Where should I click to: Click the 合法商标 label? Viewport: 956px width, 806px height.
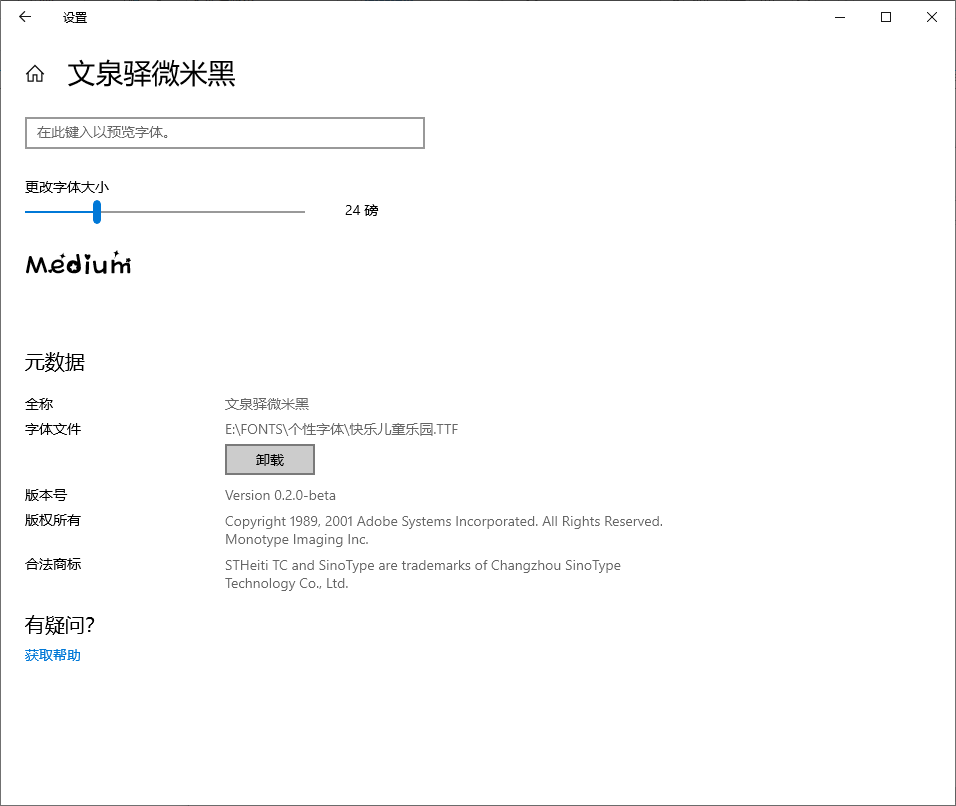[53, 564]
